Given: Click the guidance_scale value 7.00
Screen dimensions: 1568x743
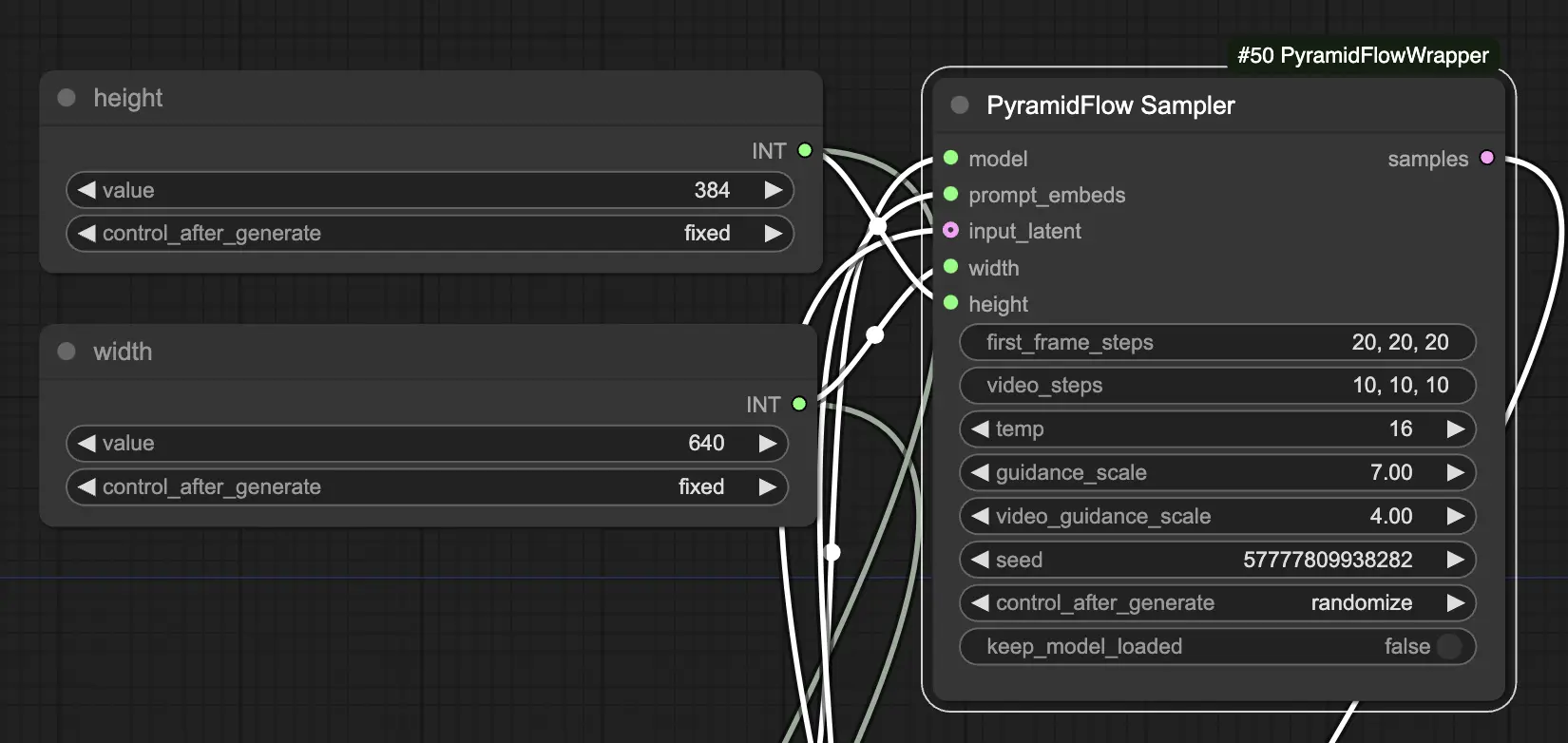Looking at the screenshot, I should (1391, 472).
